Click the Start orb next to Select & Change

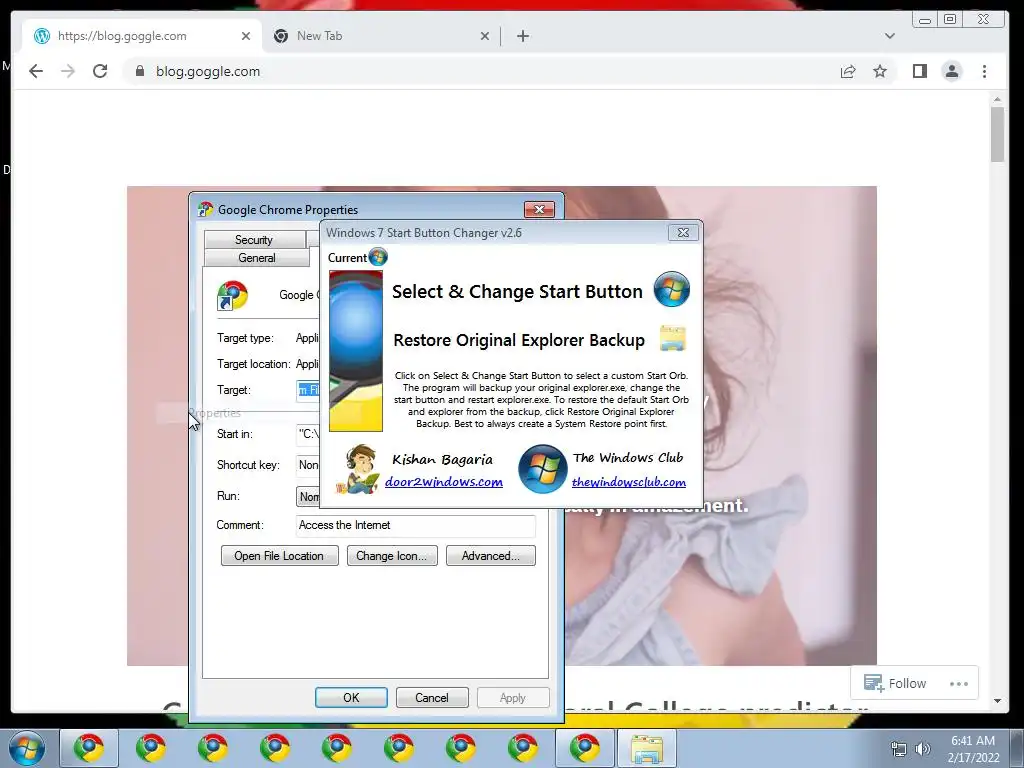[672, 289]
